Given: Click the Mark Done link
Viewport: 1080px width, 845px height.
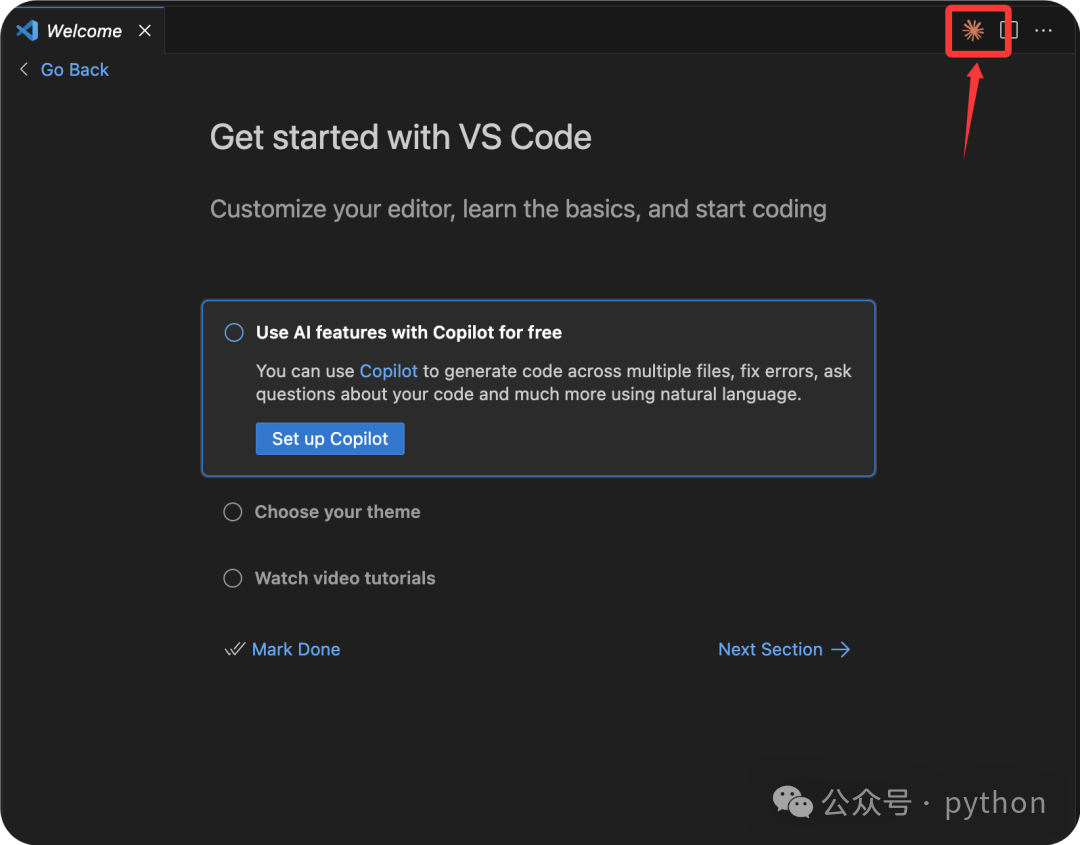Looking at the screenshot, I should 295,649.
